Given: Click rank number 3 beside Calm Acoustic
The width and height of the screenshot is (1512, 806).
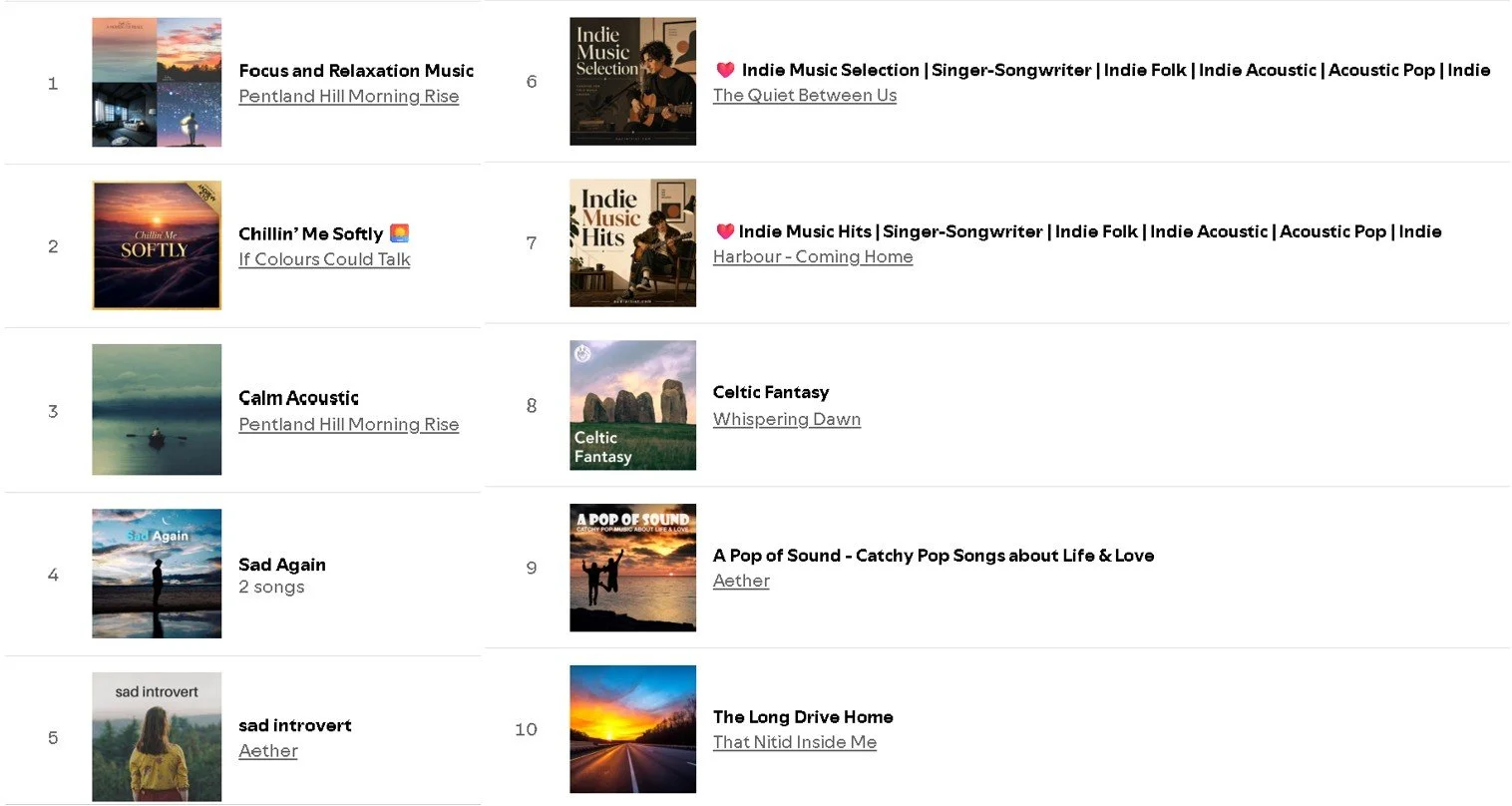Looking at the screenshot, I should coord(53,411).
